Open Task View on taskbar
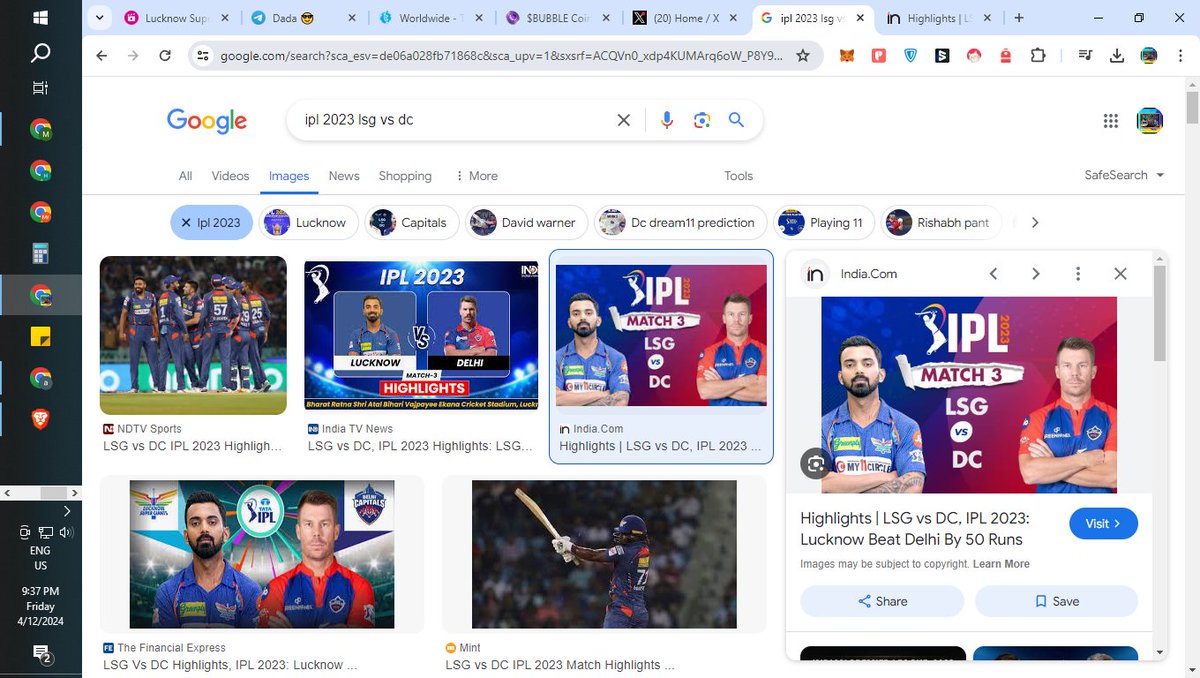The height and width of the screenshot is (678, 1200). point(40,87)
